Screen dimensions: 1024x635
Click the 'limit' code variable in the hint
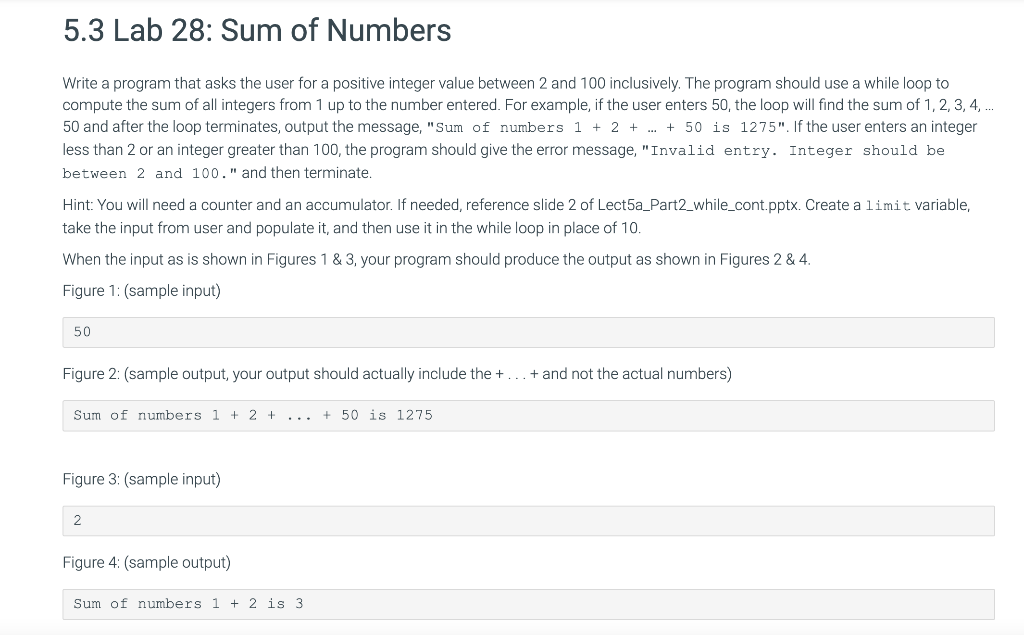[888, 206]
